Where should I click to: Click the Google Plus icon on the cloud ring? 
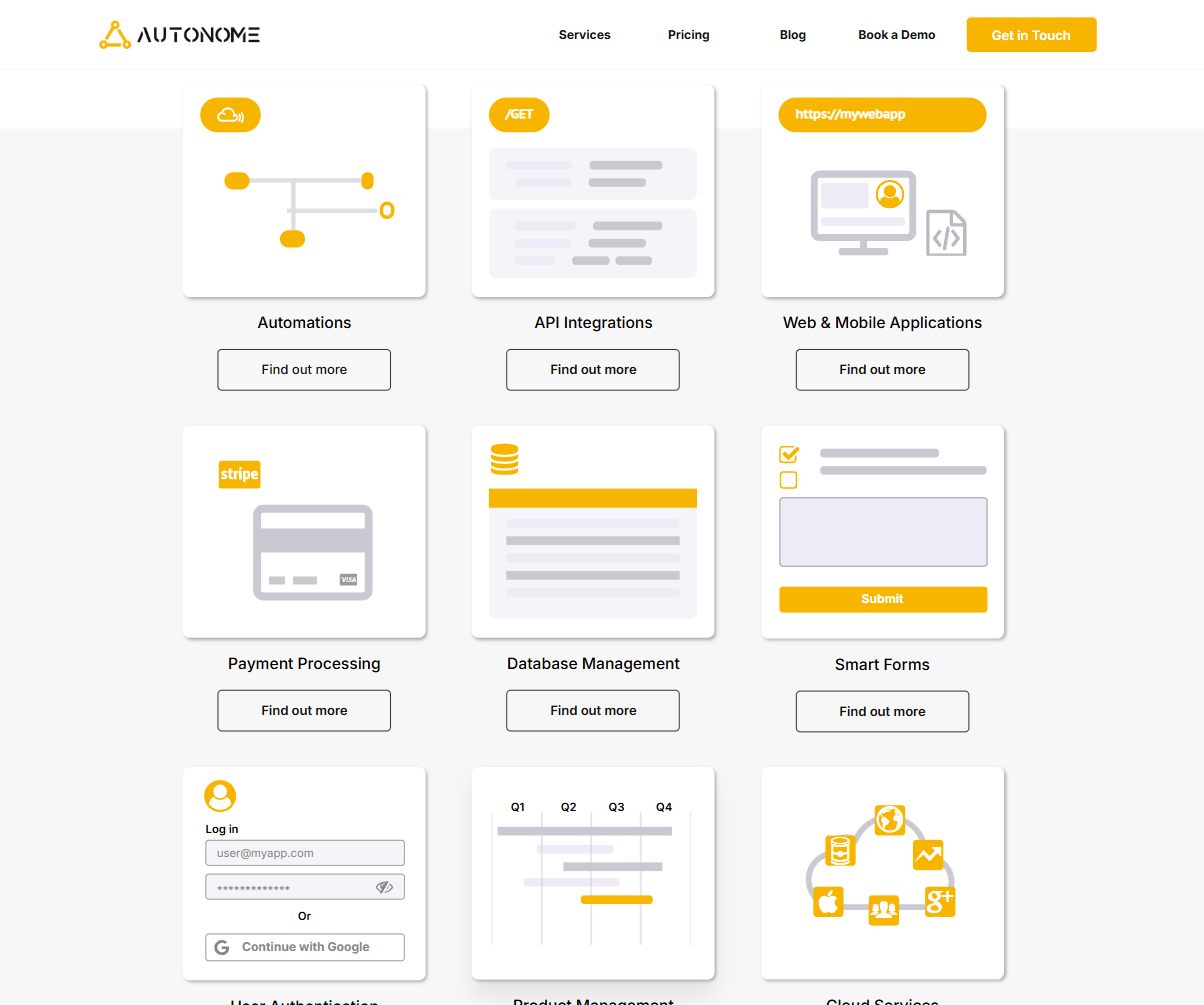tap(940, 901)
